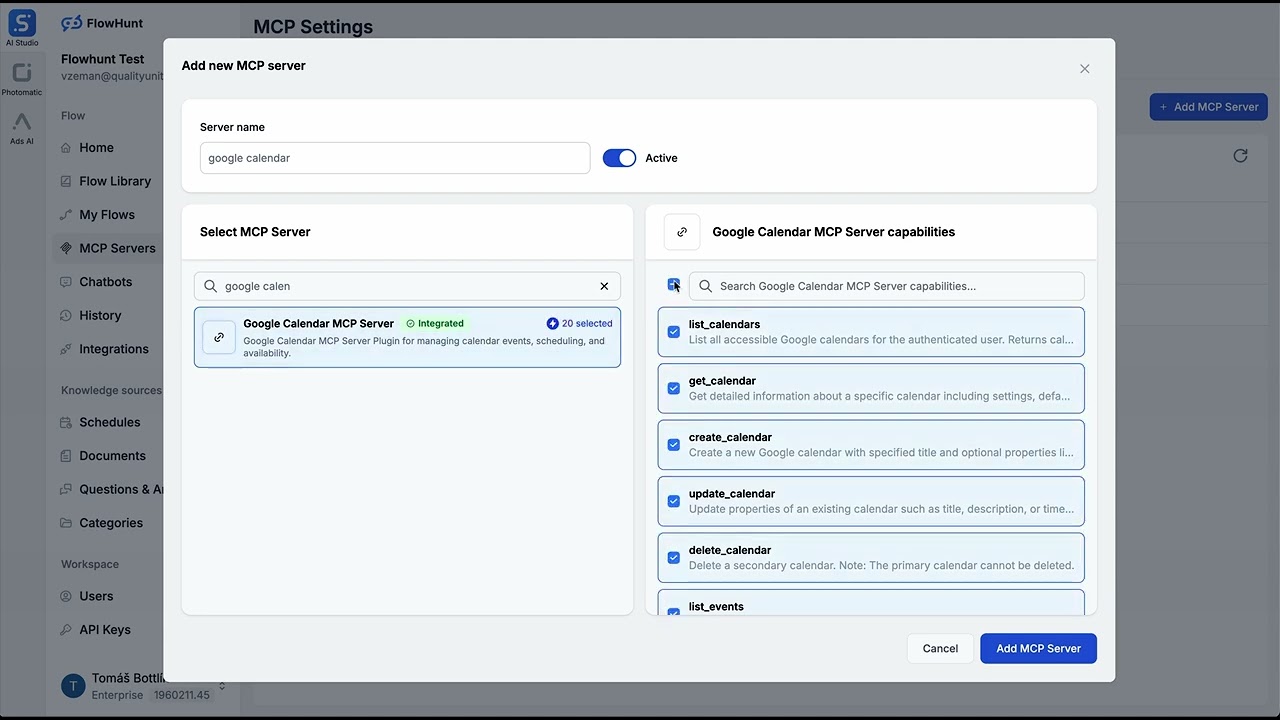
Task: Click the magnifier icon in server search
Action: 210,286
